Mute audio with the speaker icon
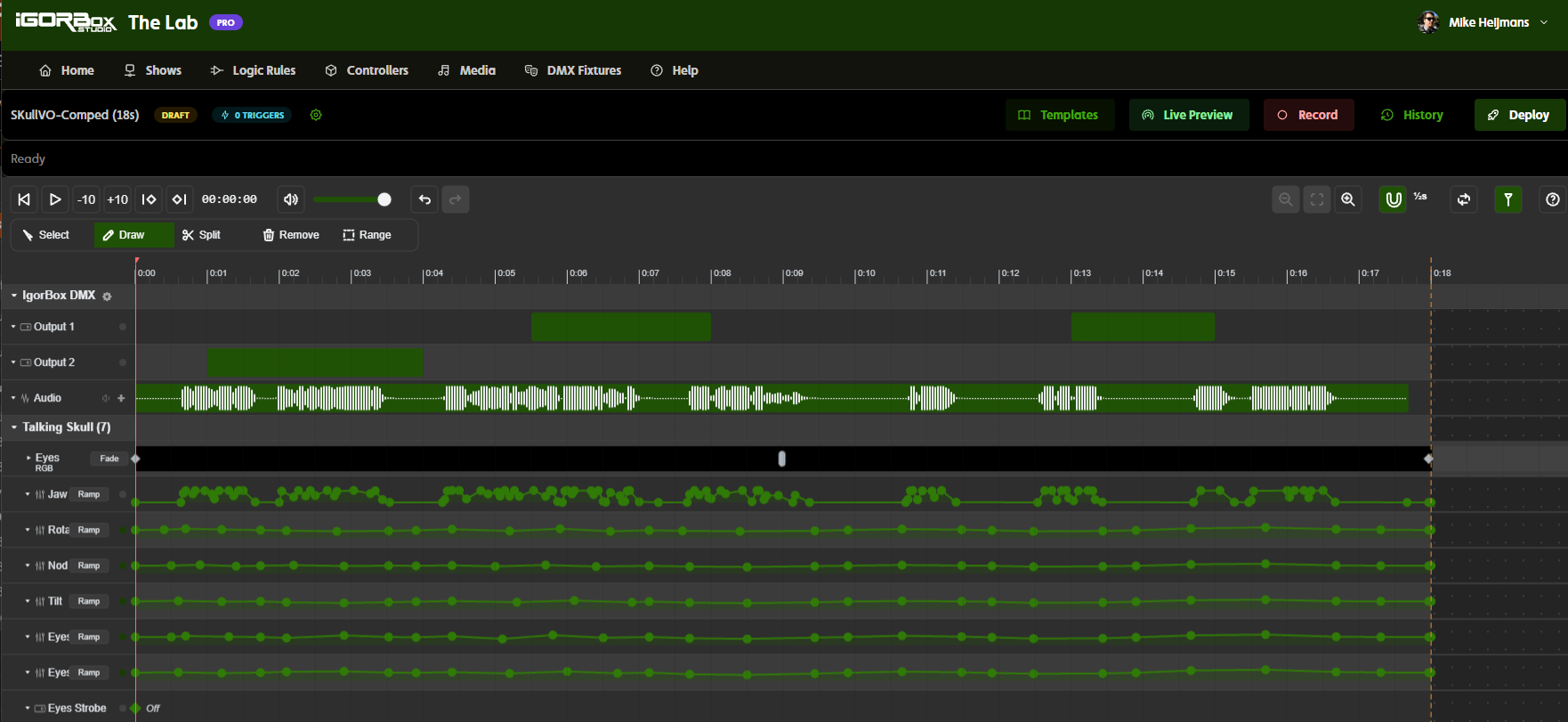 point(291,199)
